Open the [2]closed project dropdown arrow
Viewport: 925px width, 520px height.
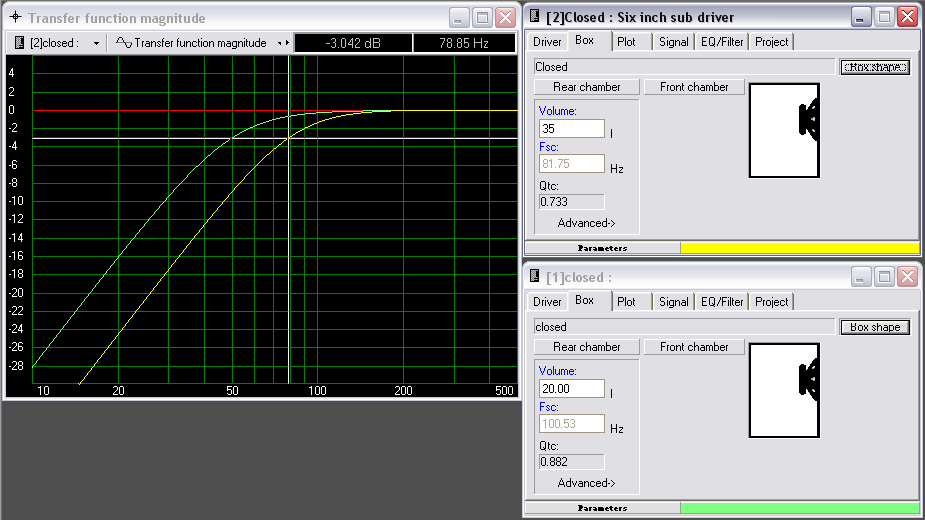pyautogui.click(x=96, y=43)
